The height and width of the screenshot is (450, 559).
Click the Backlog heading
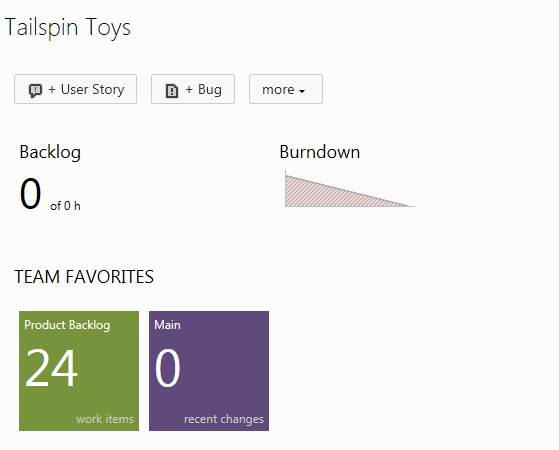point(50,152)
